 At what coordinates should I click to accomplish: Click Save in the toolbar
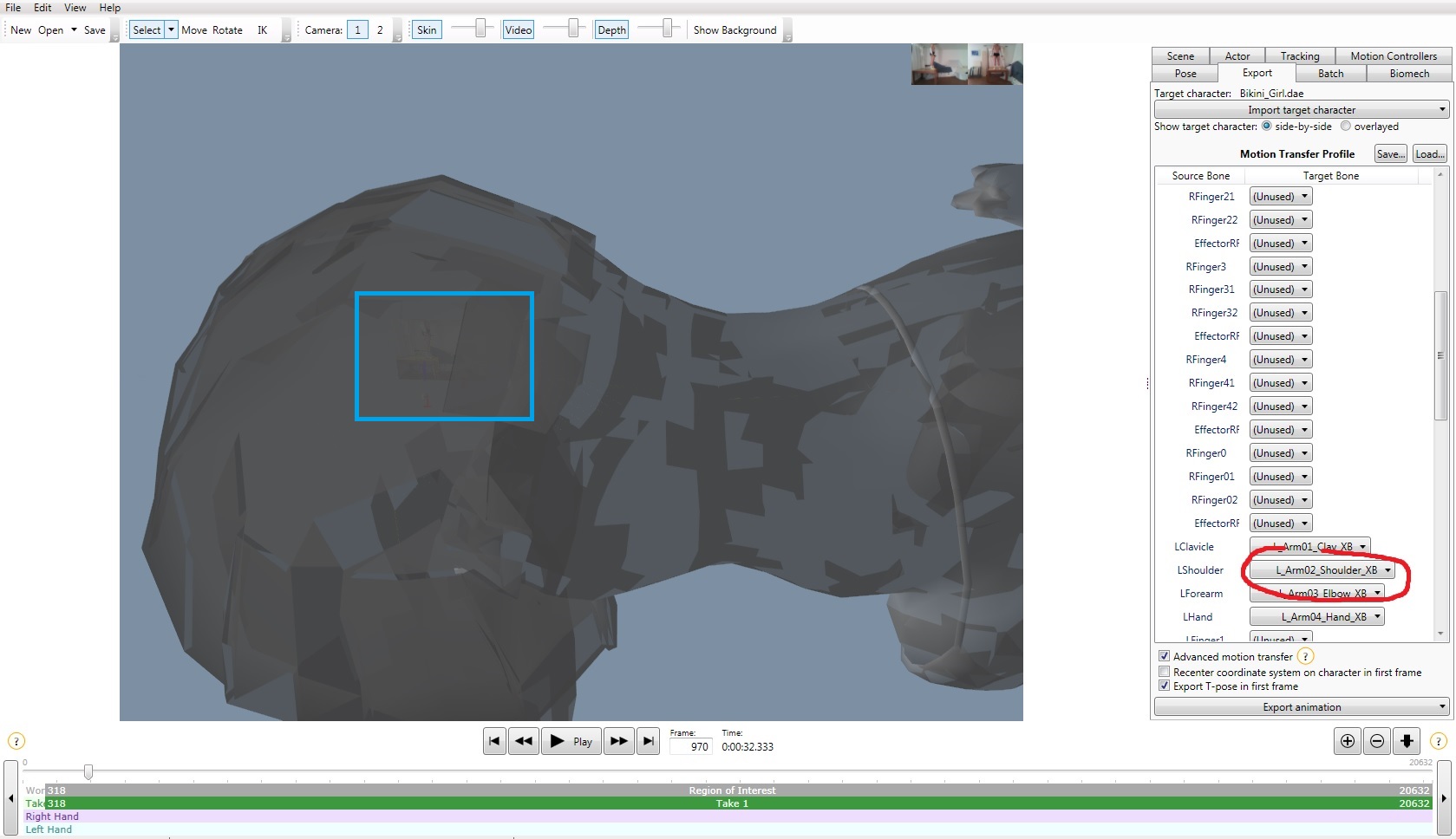tap(95, 29)
